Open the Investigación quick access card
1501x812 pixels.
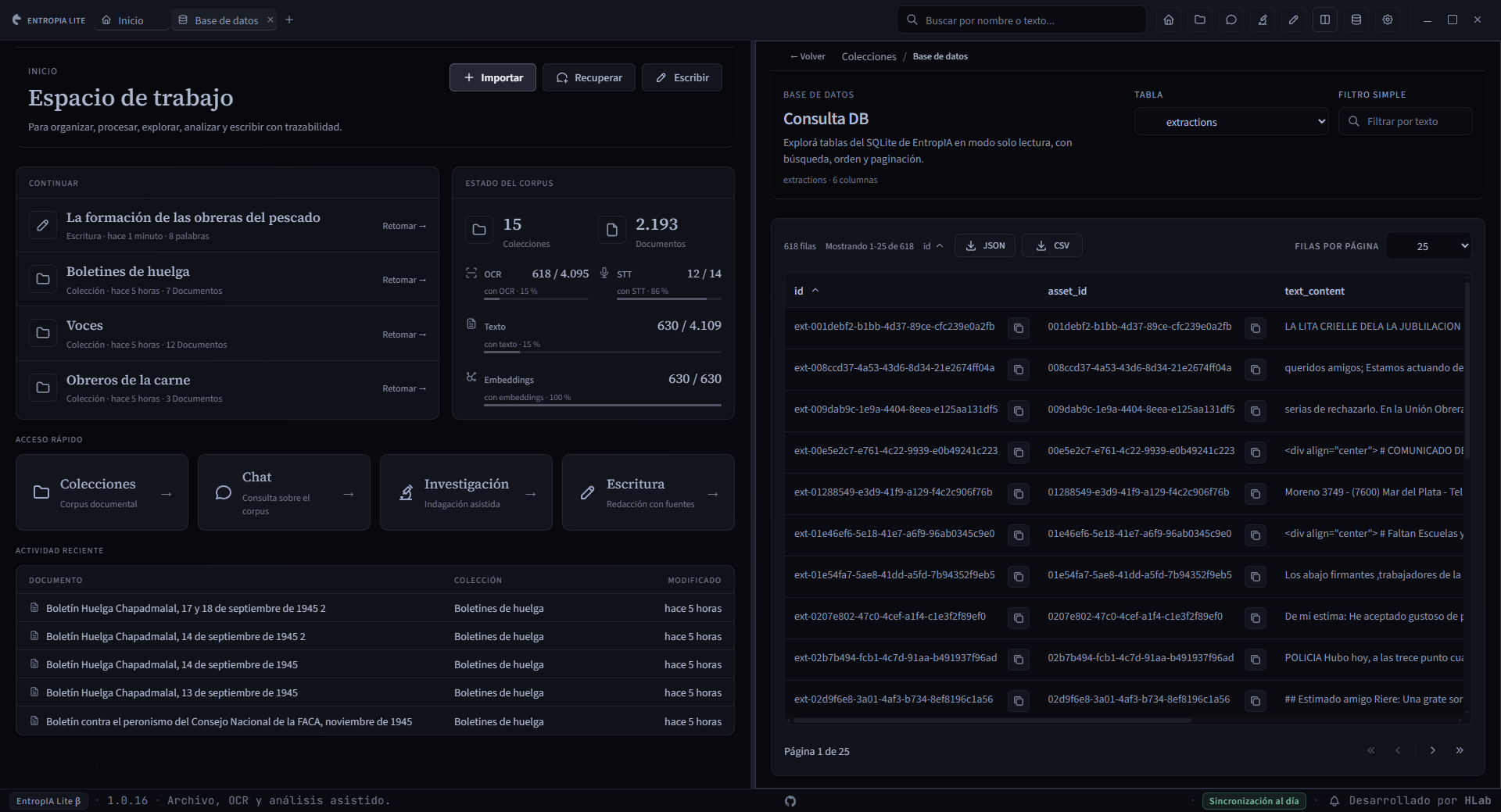pyautogui.click(x=466, y=492)
